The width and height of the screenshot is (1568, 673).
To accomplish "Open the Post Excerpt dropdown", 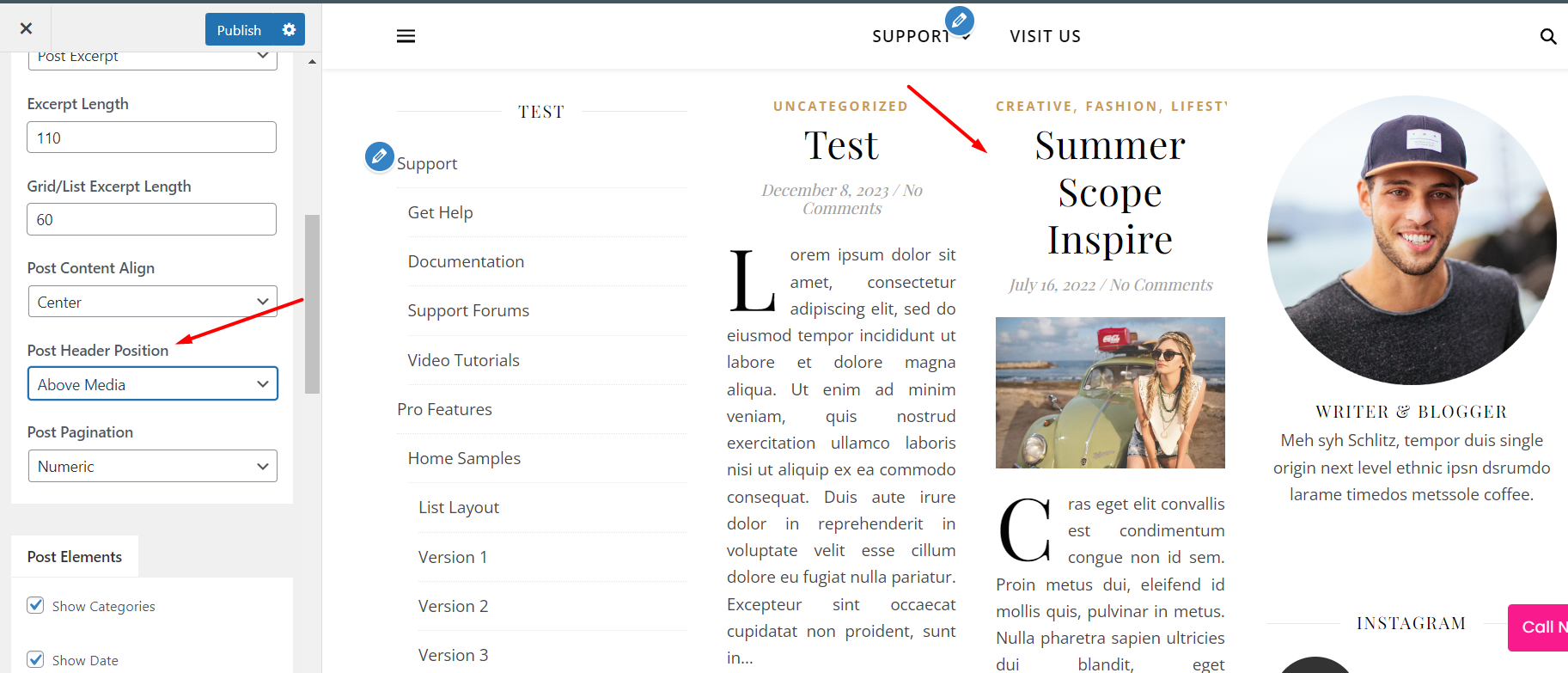I will click(152, 58).
